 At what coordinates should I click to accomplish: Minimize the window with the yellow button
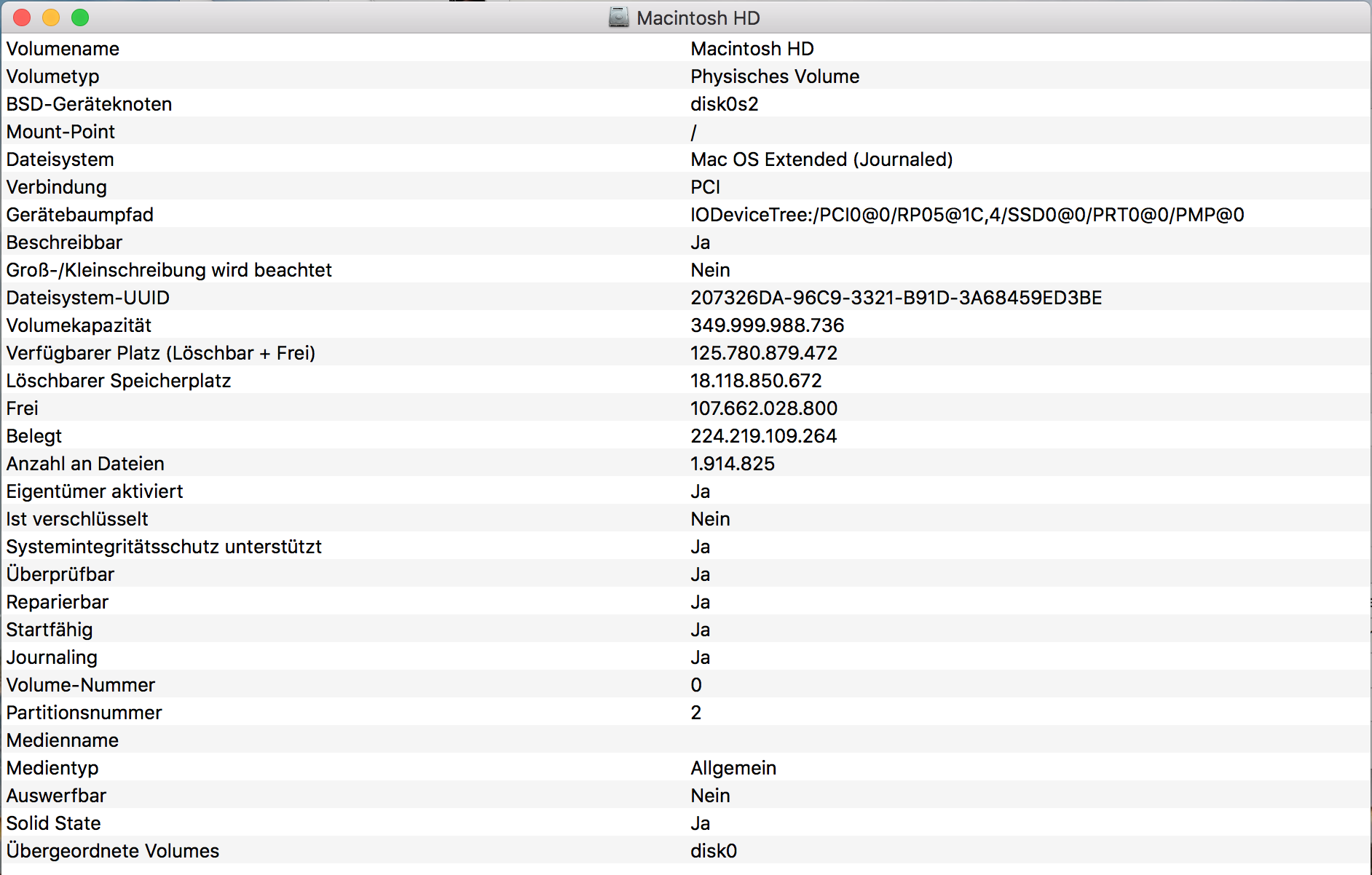[51, 17]
